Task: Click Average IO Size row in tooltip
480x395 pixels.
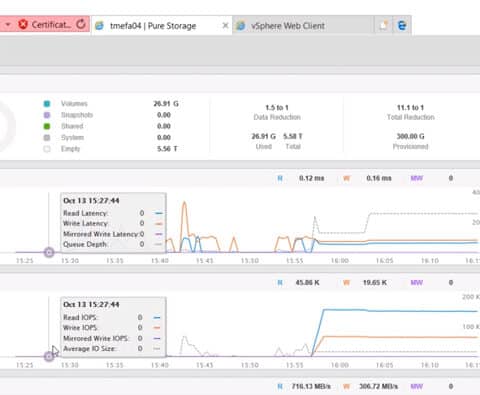Action: coord(112,349)
